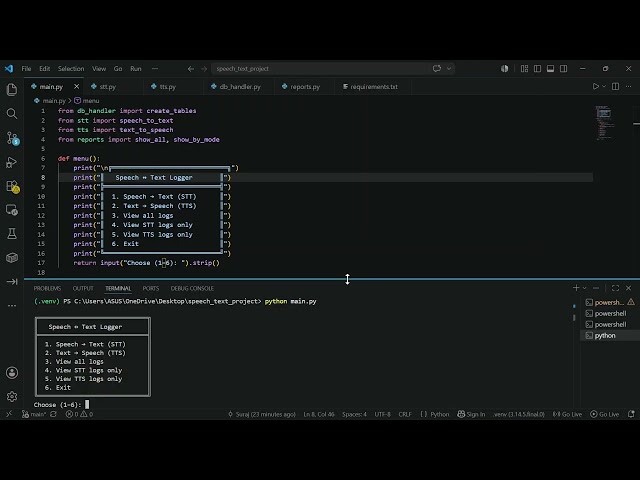Click the Choose (1-6) terminal prompt
This screenshot has width=640, height=480.
[x=57, y=404]
